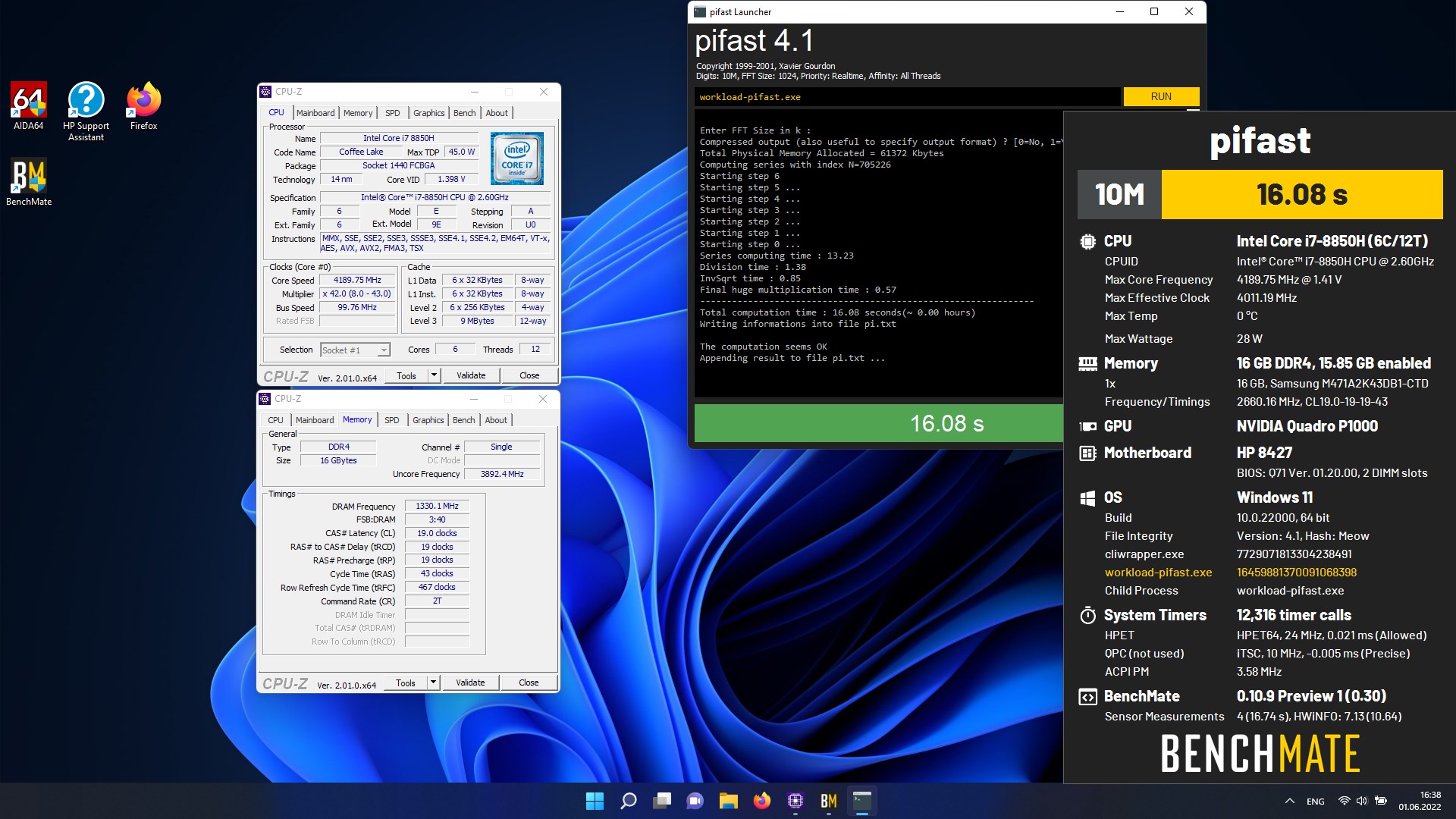Click the Windows OS icon in BenchMate panel
The image size is (1456, 819).
click(1087, 498)
